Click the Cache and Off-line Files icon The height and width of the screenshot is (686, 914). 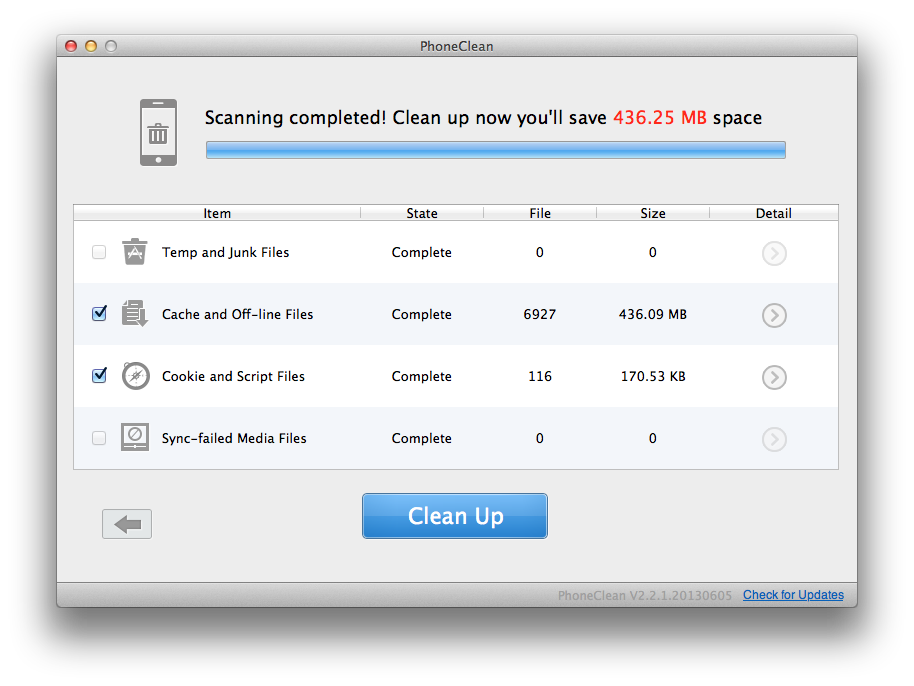coord(135,314)
